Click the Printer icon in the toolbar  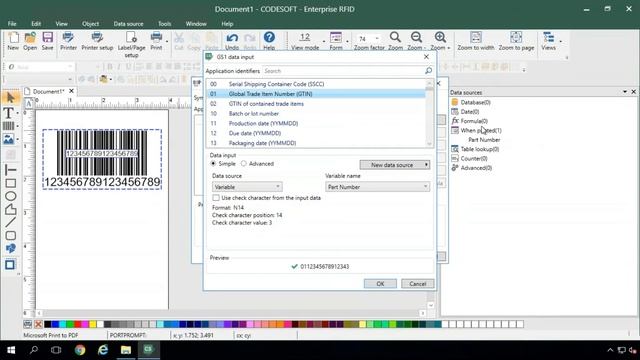(x=68, y=41)
